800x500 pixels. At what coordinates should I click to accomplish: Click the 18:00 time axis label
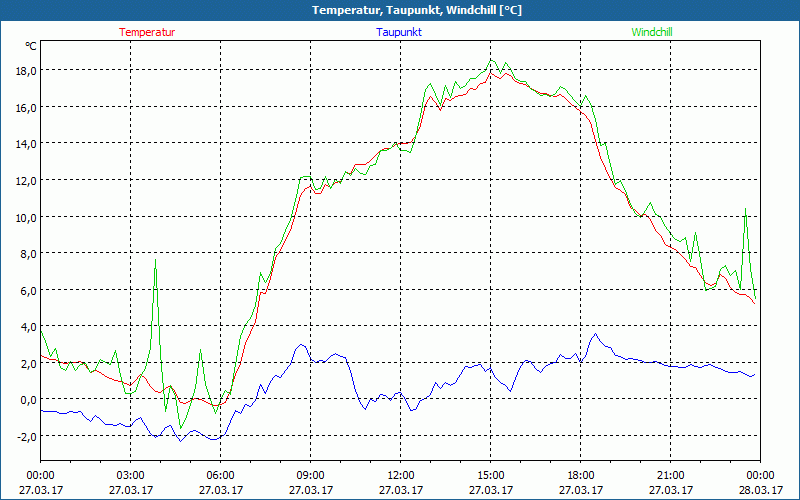tap(581, 476)
